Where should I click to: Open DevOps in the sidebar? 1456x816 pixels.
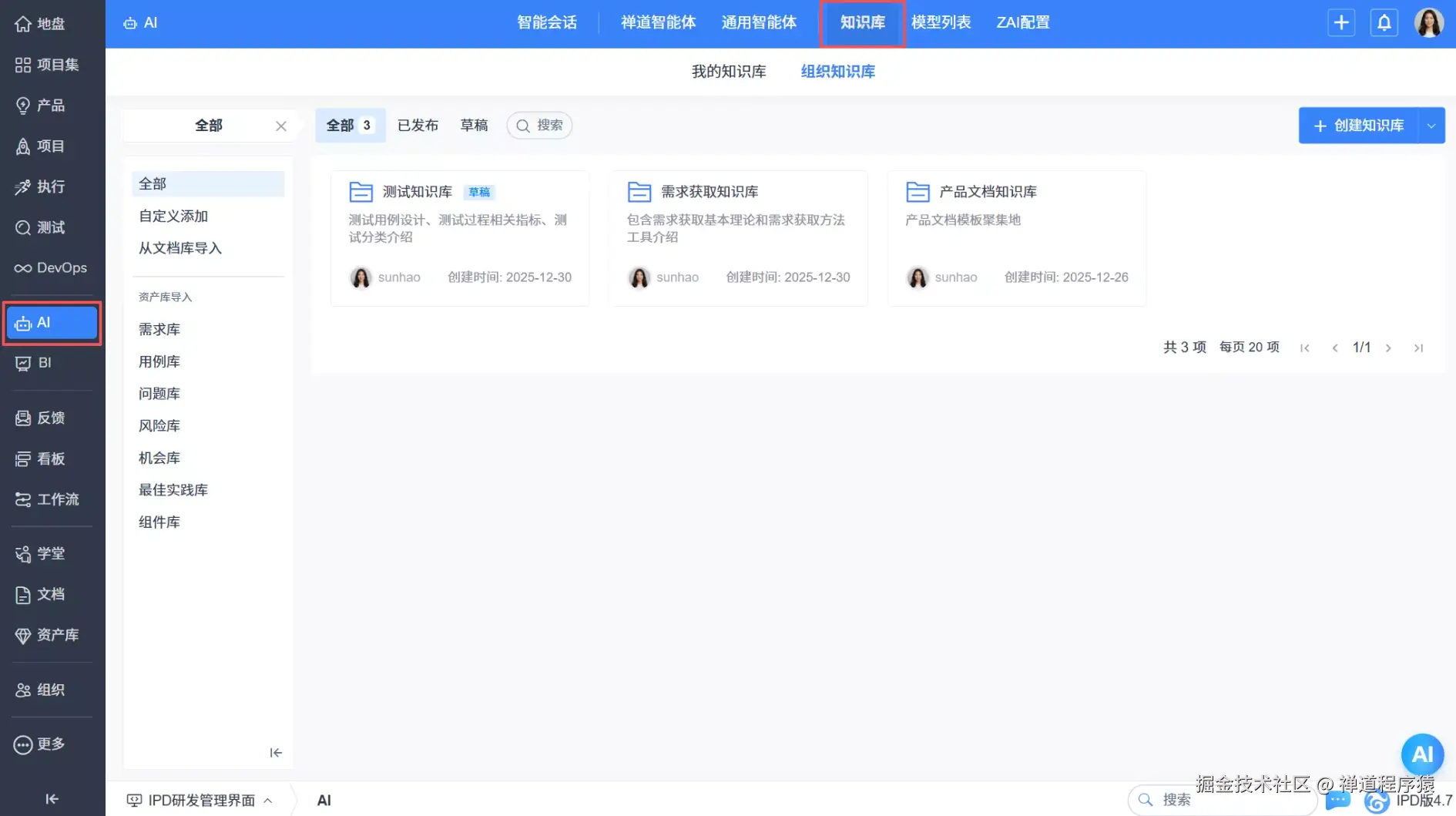click(x=52, y=268)
